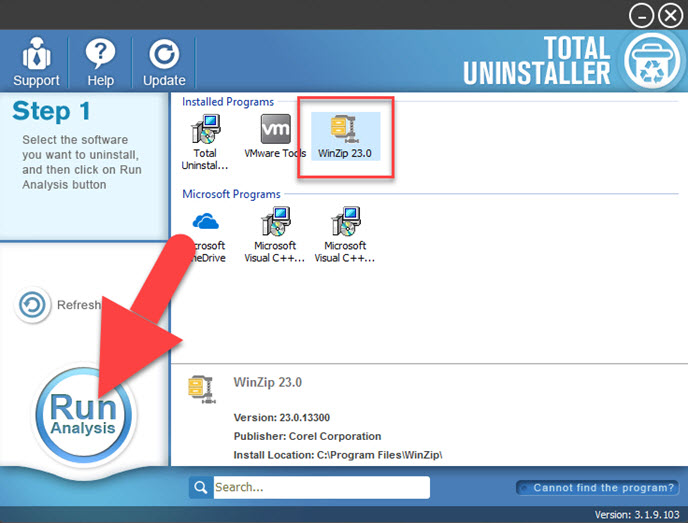Click the 'Microsoft Programs' section header
This screenshot has width=688, height=523.
[x=231, y=194]
